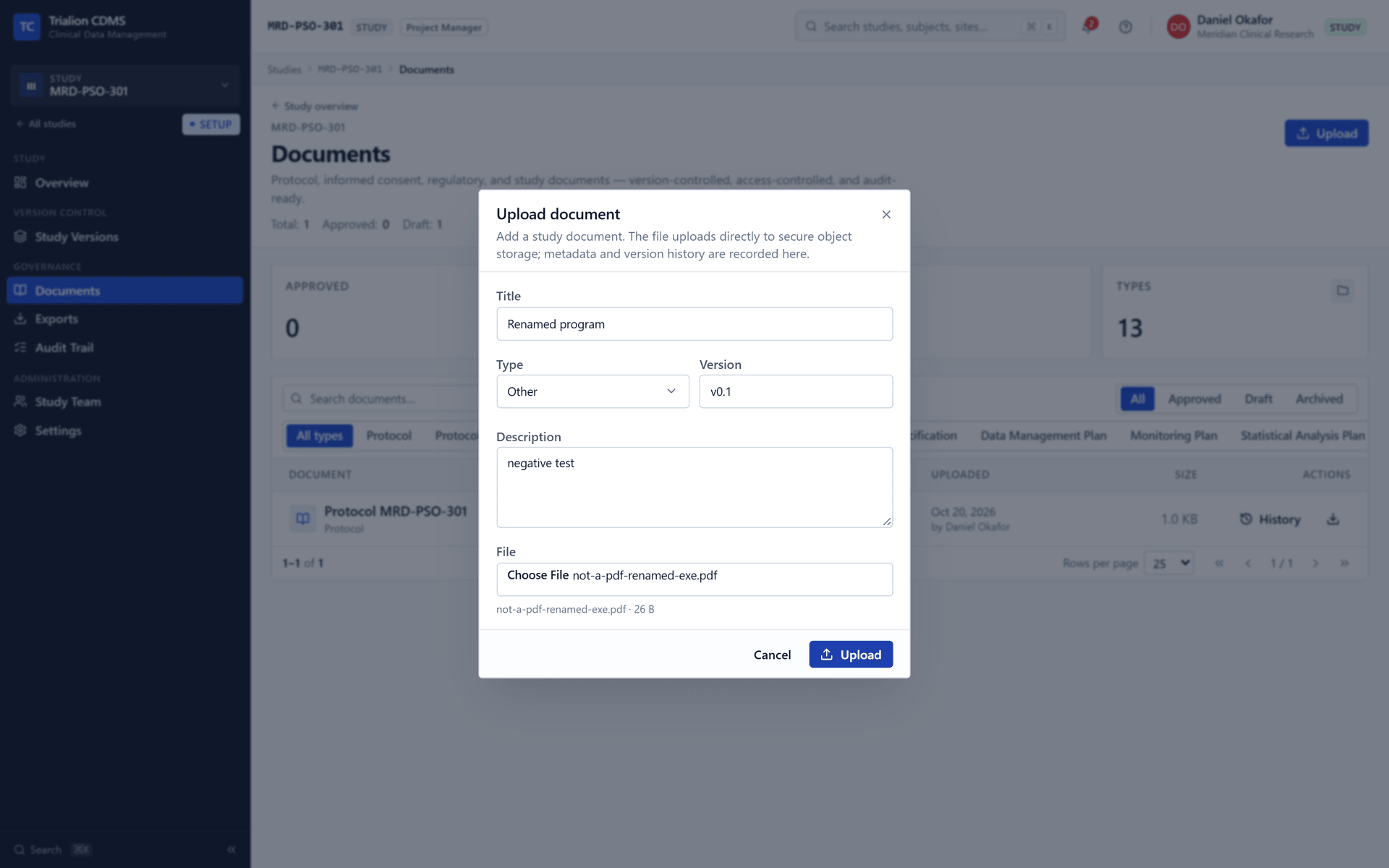1389x868 pixels.
Task: Edit the Title field 'Renamed program'
Action: click(694, 324)
